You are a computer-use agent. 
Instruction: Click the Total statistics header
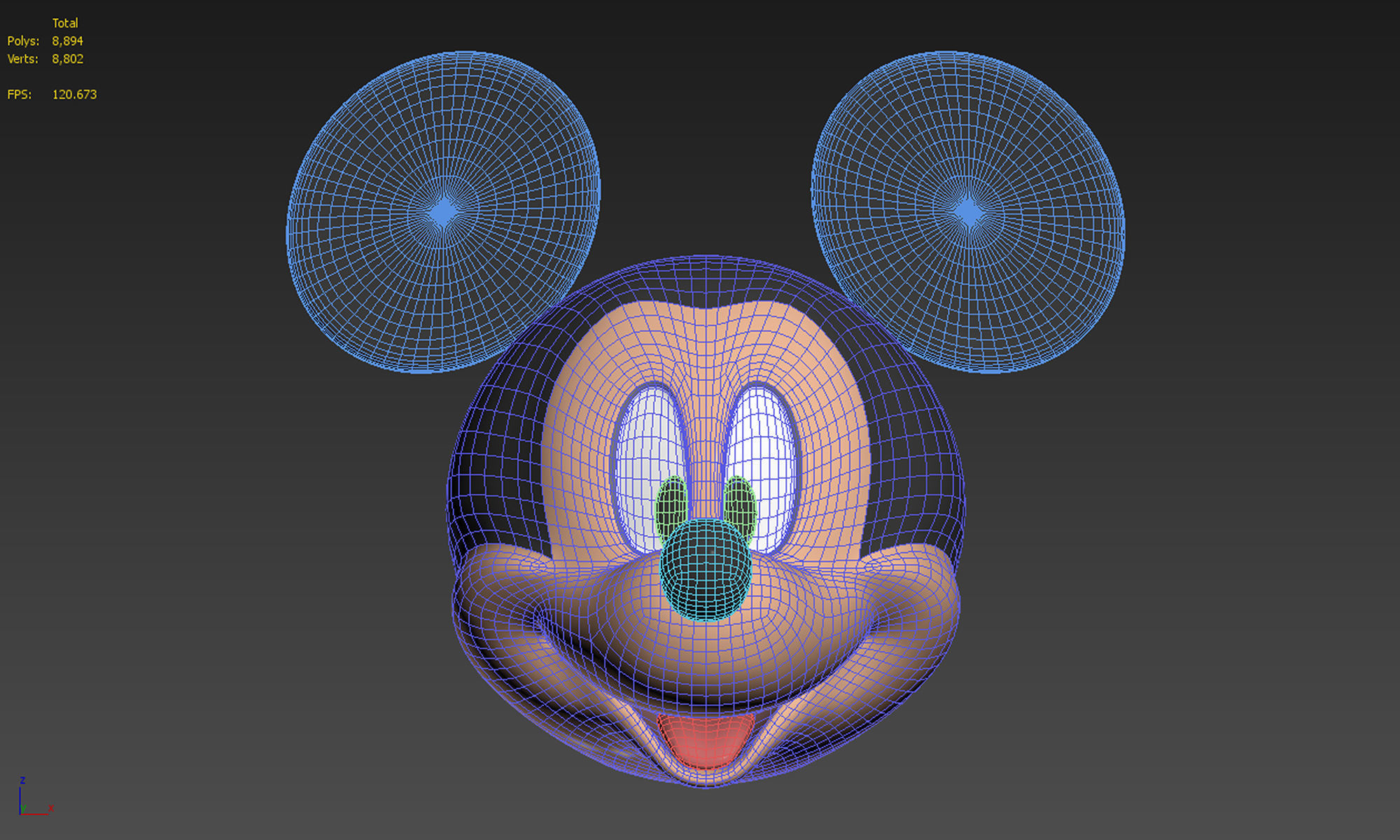65,23
